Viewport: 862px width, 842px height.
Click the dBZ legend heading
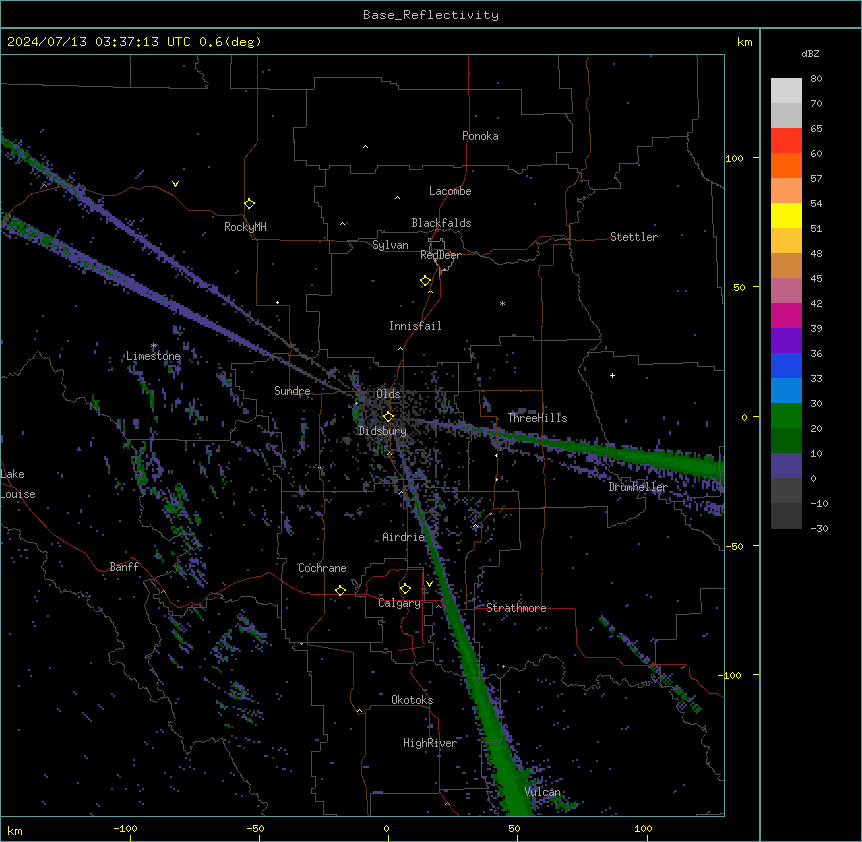810,54
